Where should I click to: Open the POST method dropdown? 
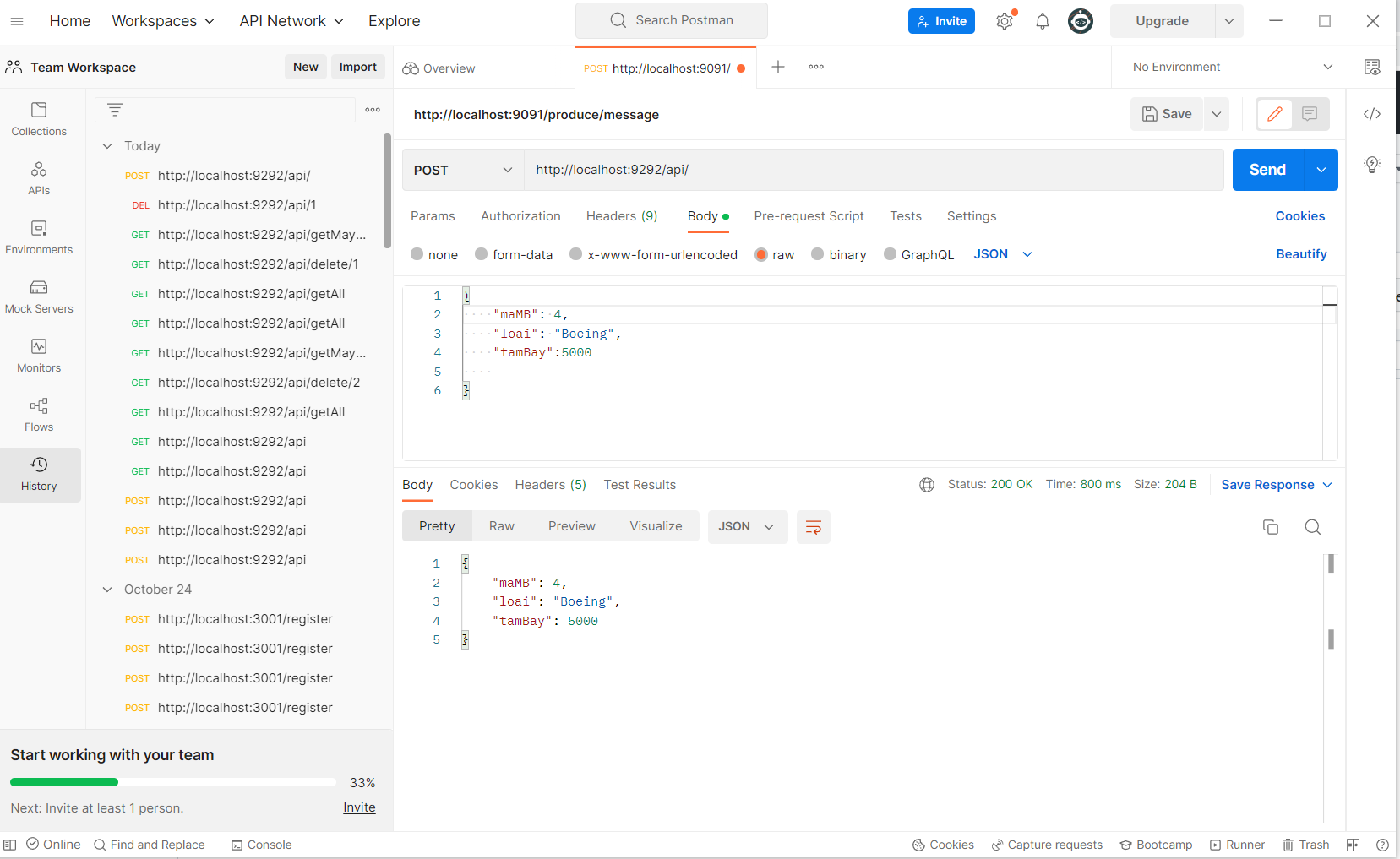(463, 170)
